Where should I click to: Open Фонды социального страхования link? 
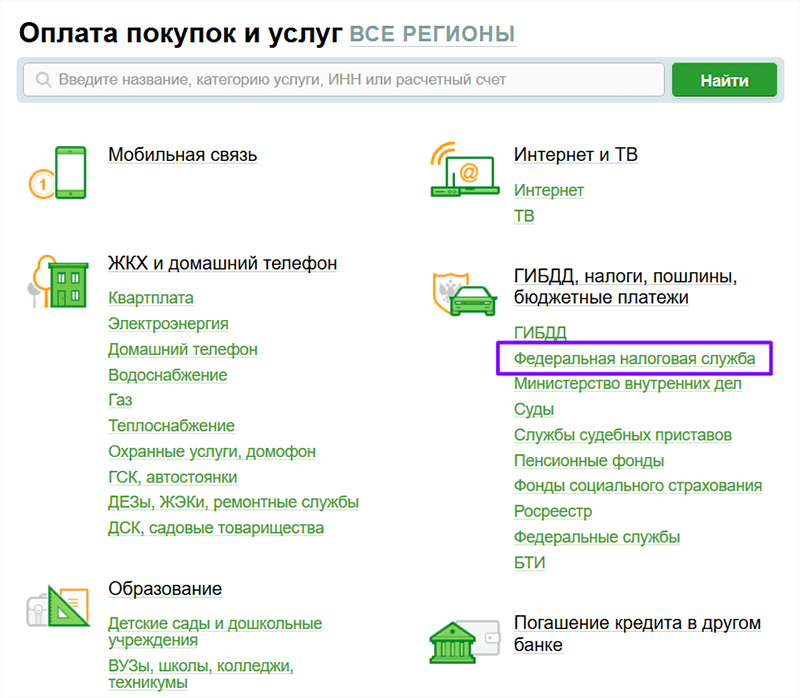tap(638, 486)
